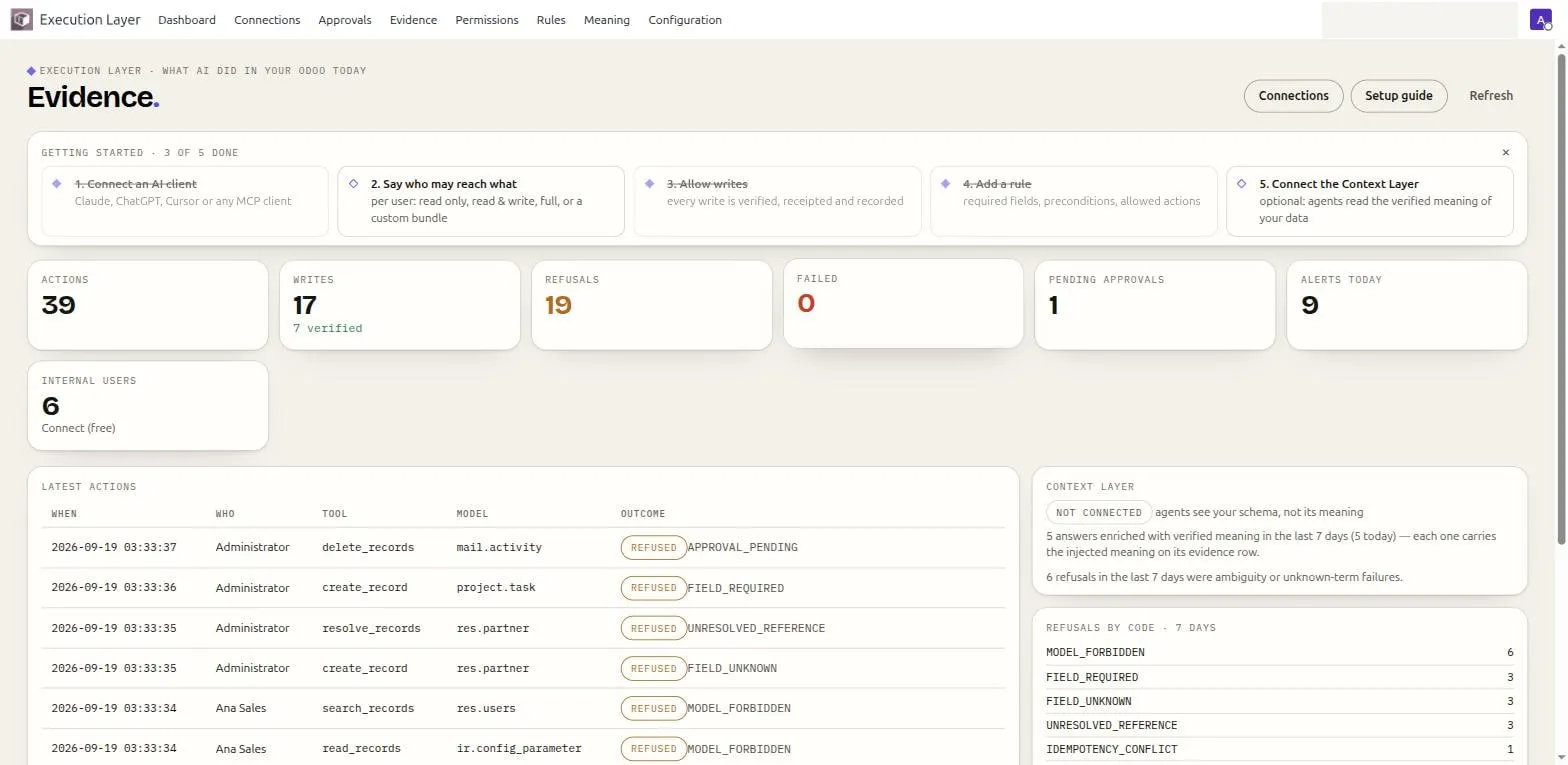Image resolution: width=1568 pixels, height=765 pixels.
Task: Click the WHEN column header
Action: tap(64, 514)
